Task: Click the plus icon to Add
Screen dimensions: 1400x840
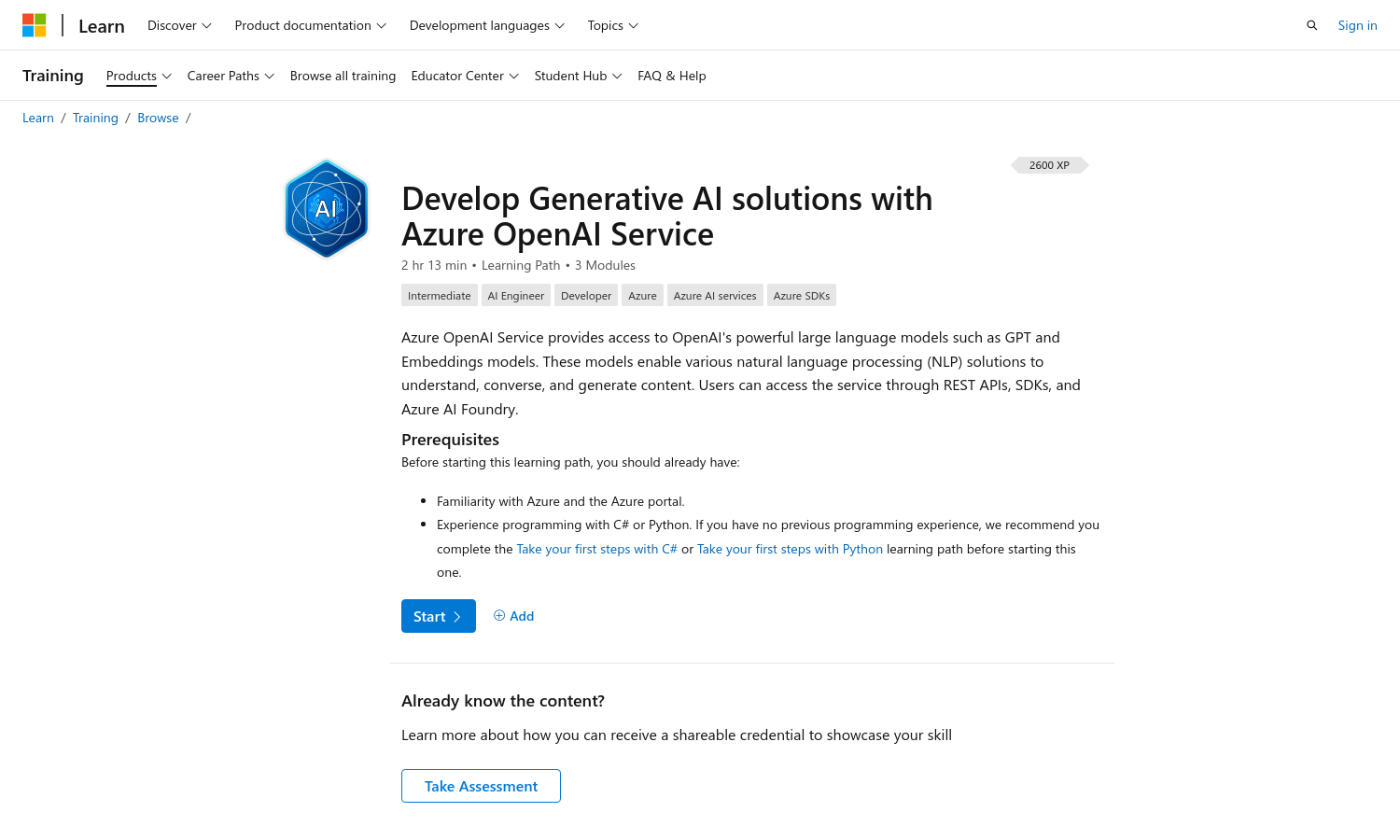Action: [499, 616]
